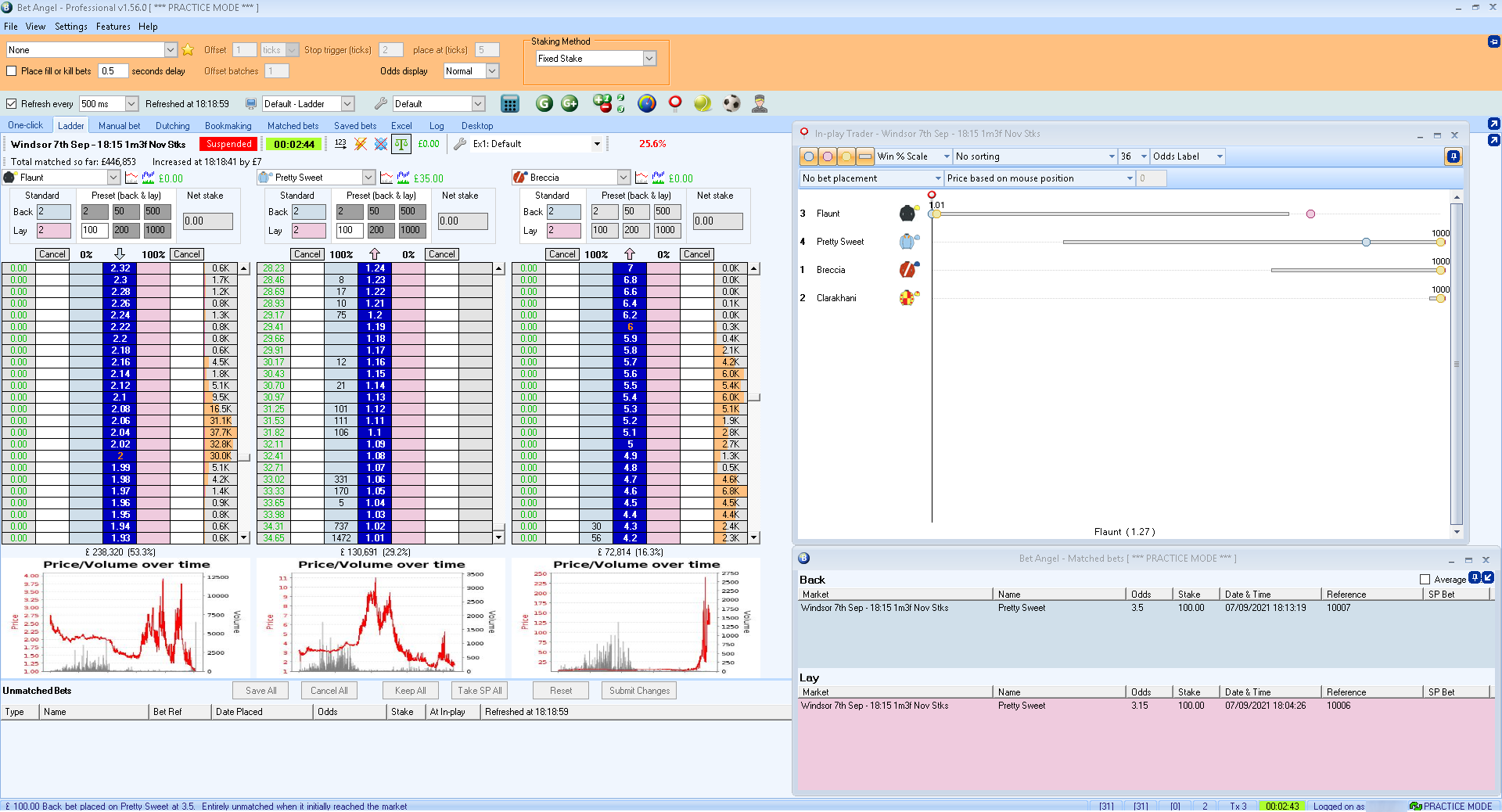Click the Cancel All button
This screenshot has height=812, width=1502.
[329, 691]
